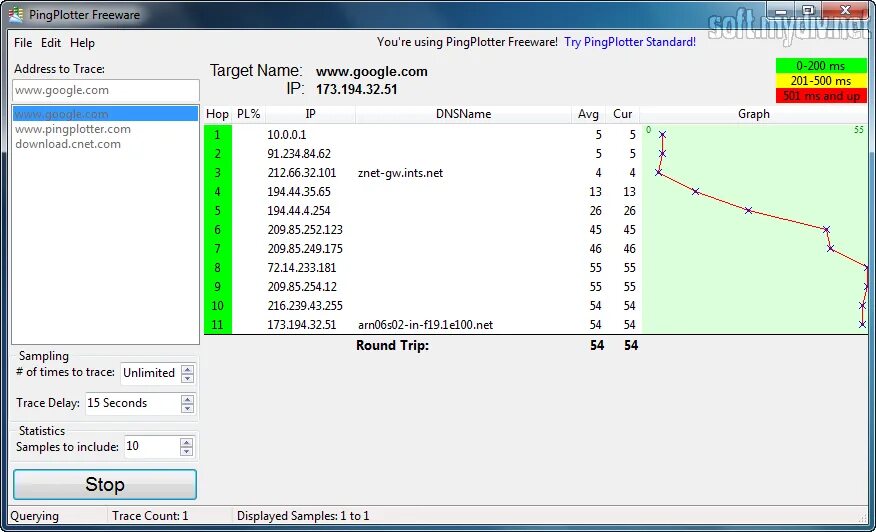Decrease Samples to include value
Image resolution: width=876 pixels, height=532 pixels.
coord(187,452)
